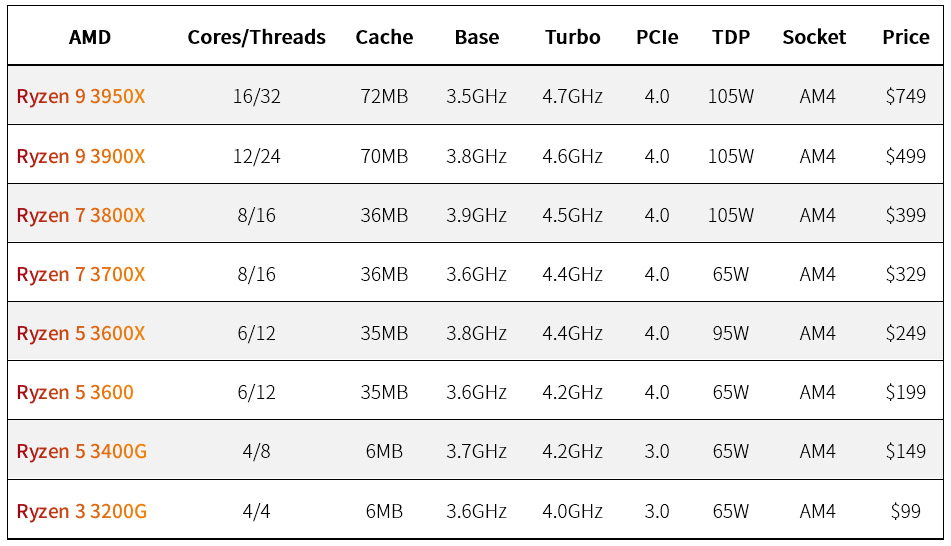
Task: Click the PCIe column header
Action: 657,38
